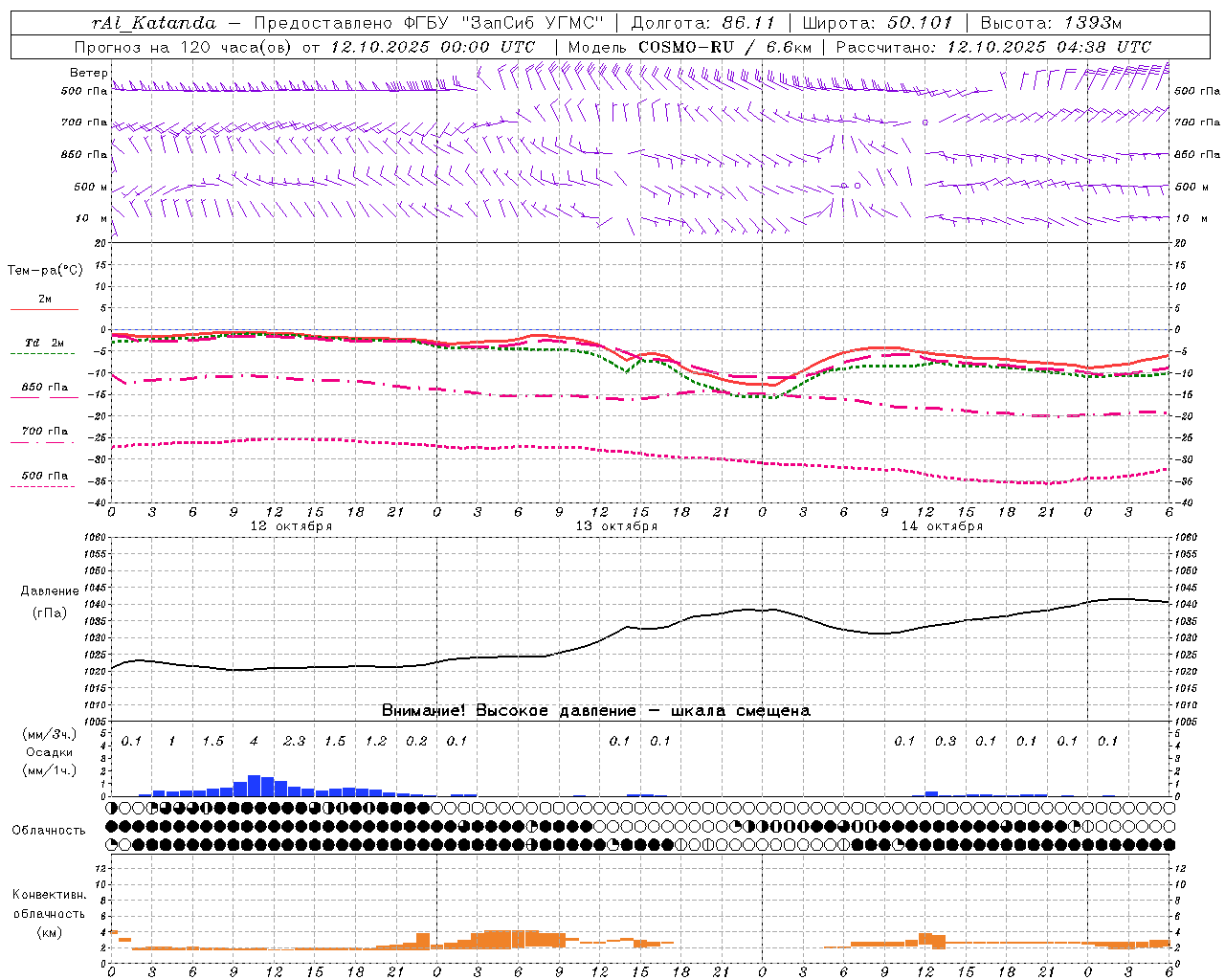The width and height of the screenshot is (1225, 980).
Task: Click the Давление pressure panel label
Action: click(x=50, y=591)
